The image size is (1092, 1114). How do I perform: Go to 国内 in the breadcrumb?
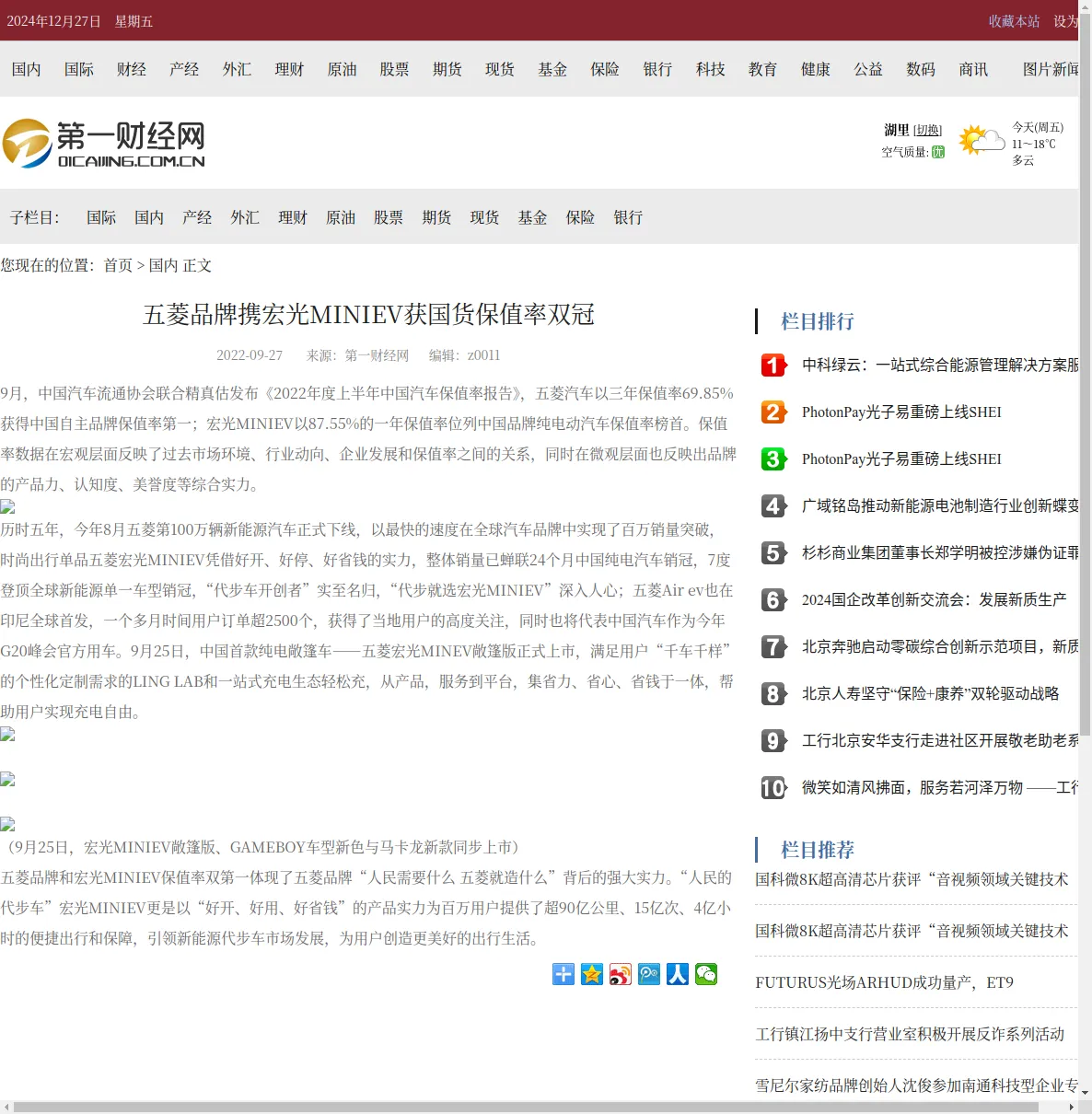pos(163,265)
